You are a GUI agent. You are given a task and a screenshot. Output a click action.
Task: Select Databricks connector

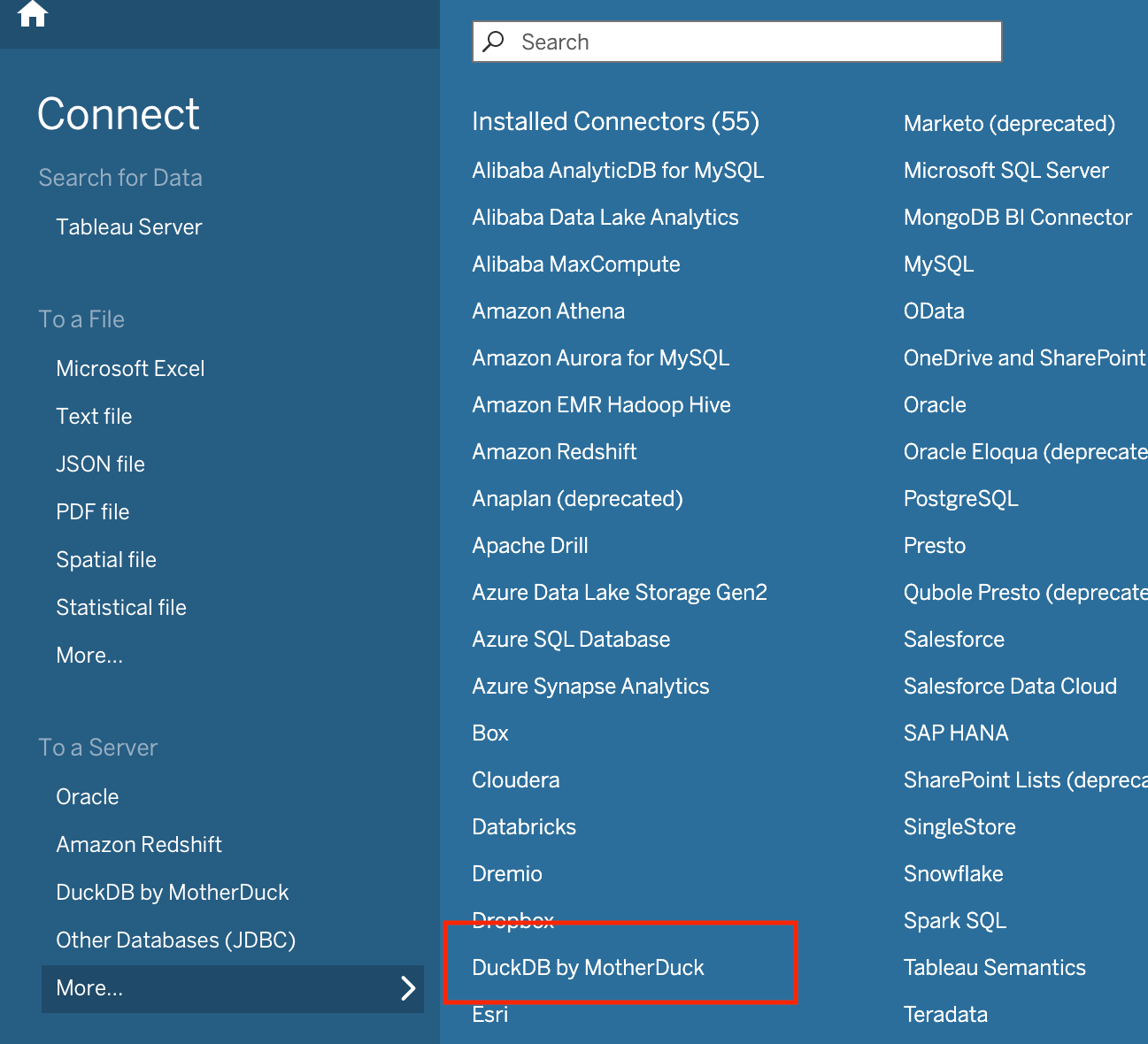[x=524, y=827]
